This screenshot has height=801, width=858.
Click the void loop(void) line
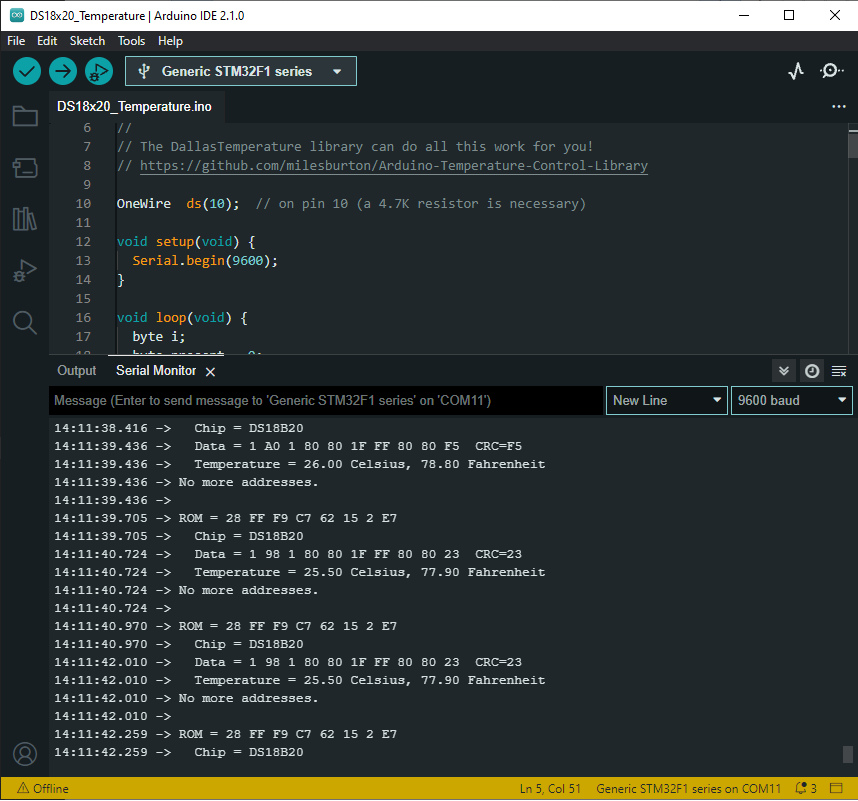point(182,318)
